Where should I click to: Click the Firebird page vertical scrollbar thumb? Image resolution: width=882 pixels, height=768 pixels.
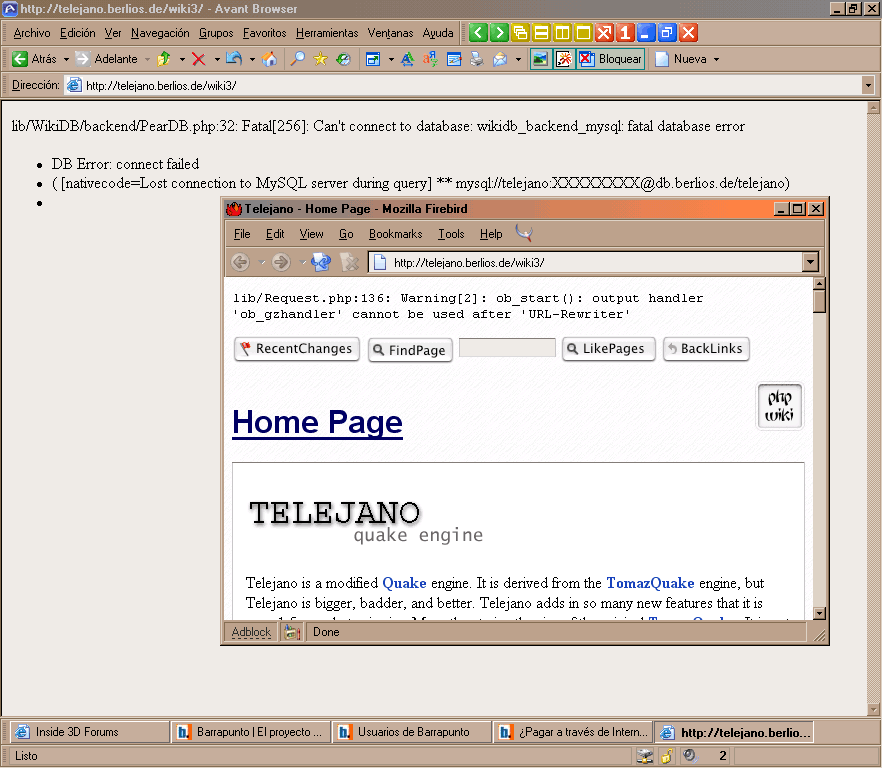[820, 301]
